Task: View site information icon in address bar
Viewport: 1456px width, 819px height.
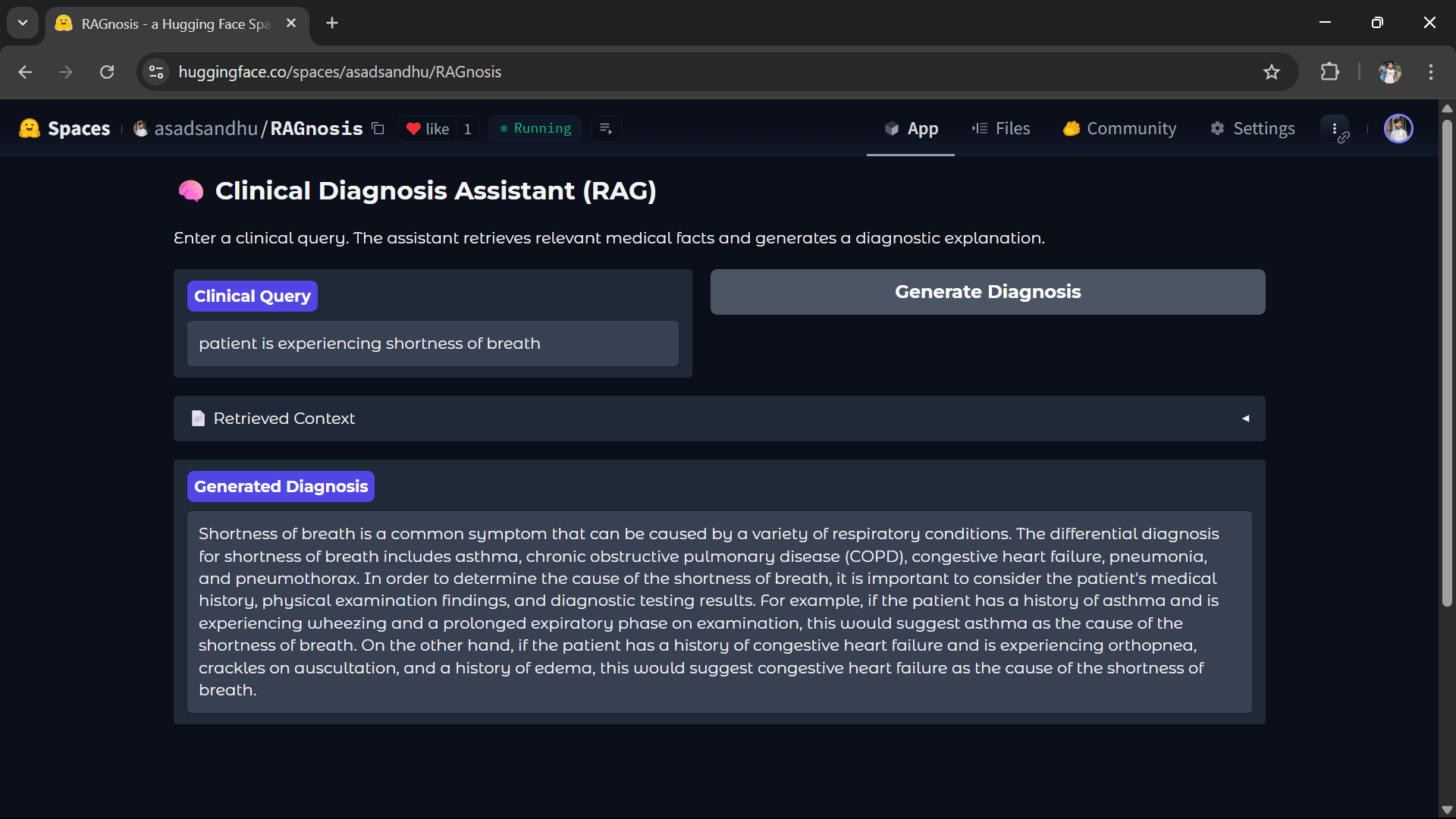Action: (x=156, y=72)
